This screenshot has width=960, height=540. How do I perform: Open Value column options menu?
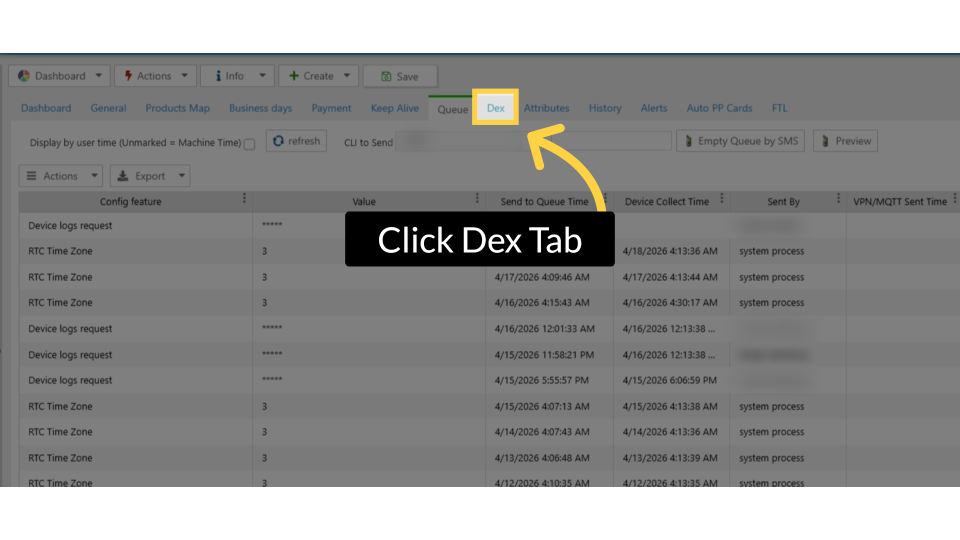pyautogui.click(x=477, y=200)
